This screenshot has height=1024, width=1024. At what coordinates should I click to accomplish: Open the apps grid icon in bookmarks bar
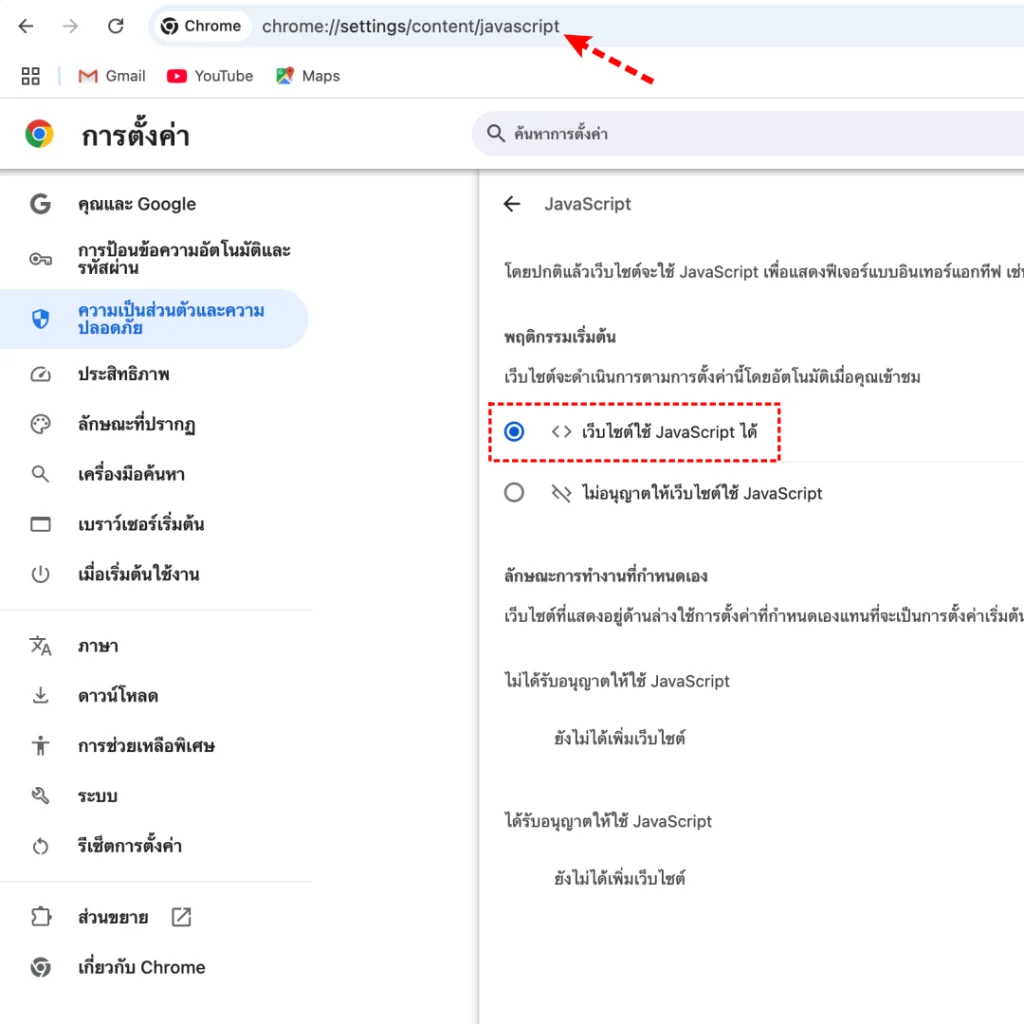click(x=31, y=76)
